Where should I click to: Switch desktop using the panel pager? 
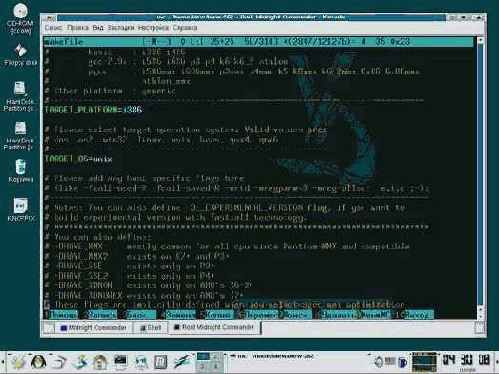(x=209, y=362)
